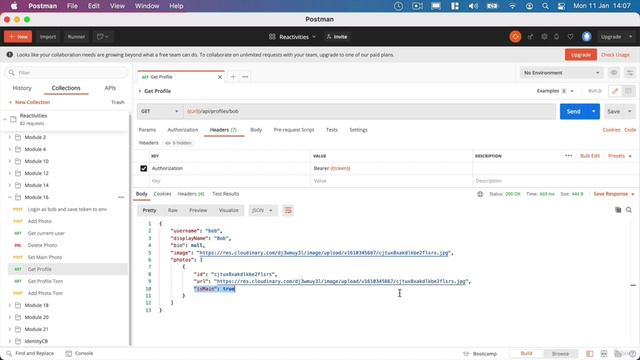Open the JSON format dropdown
The image size is (640, 360).
coord(262,210)
